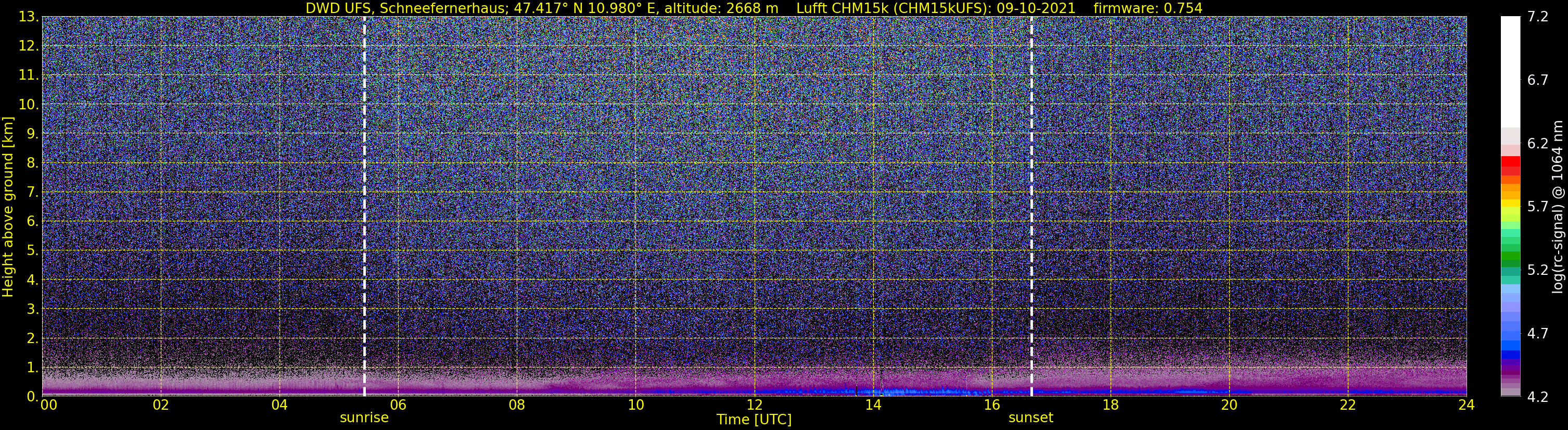Click the height axis tick label '4.'
The width and height of the screenshot is (1568, 430).
click(x=32, y=280)
